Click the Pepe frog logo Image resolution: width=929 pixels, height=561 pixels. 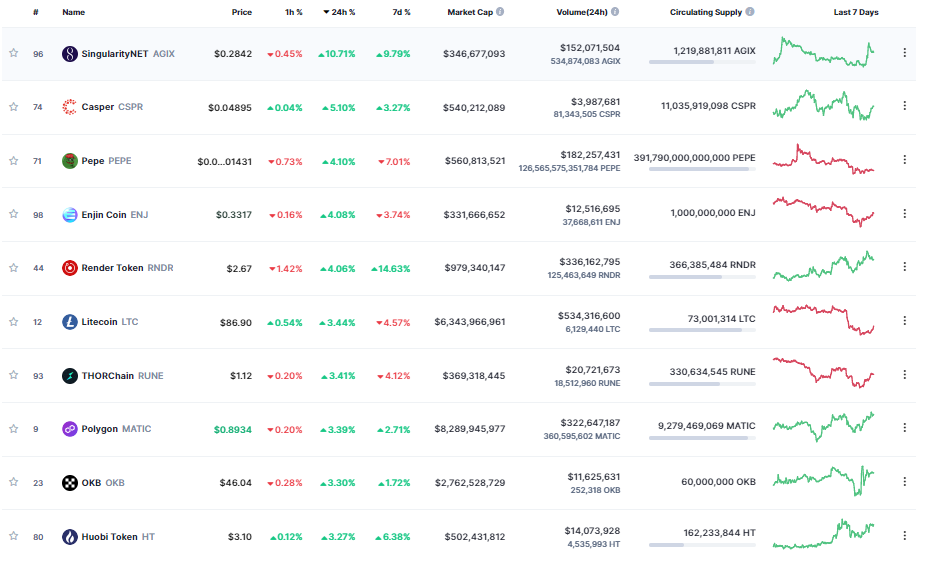[x=70, y=161]
